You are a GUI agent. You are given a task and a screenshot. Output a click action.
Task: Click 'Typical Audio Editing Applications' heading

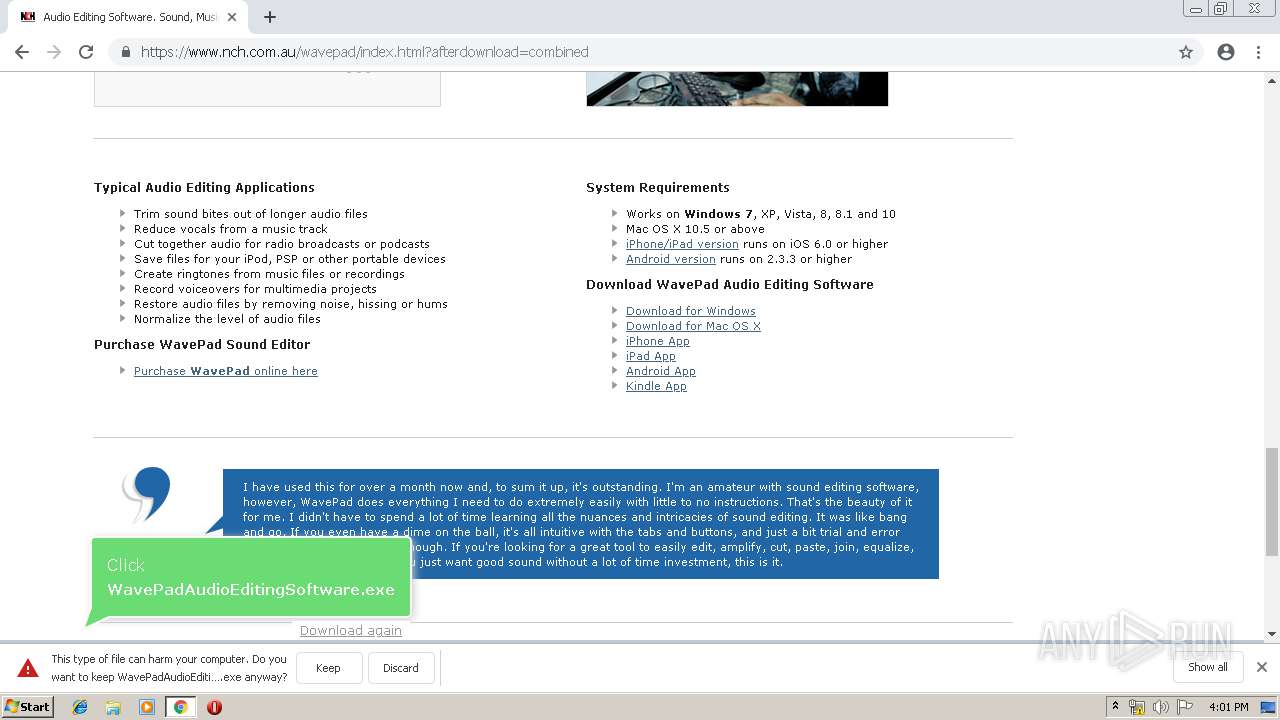click(204, 187)
